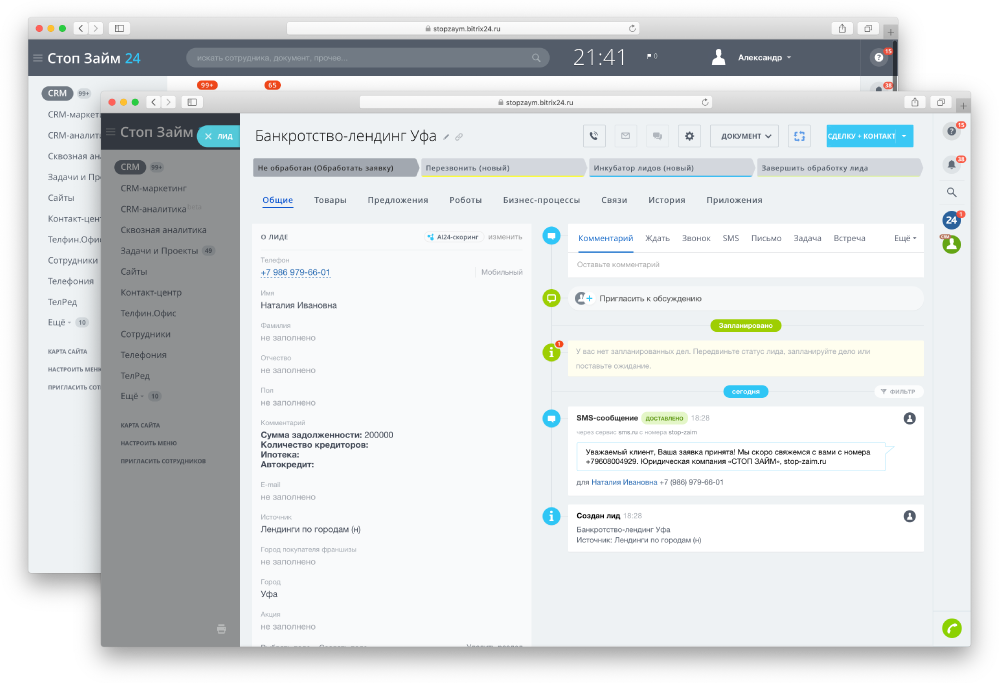1000x683 pixels.
Task: Expand the Ещё dropdown in timeline tabs
Action: pyautogui.click(x=905, y=238)
